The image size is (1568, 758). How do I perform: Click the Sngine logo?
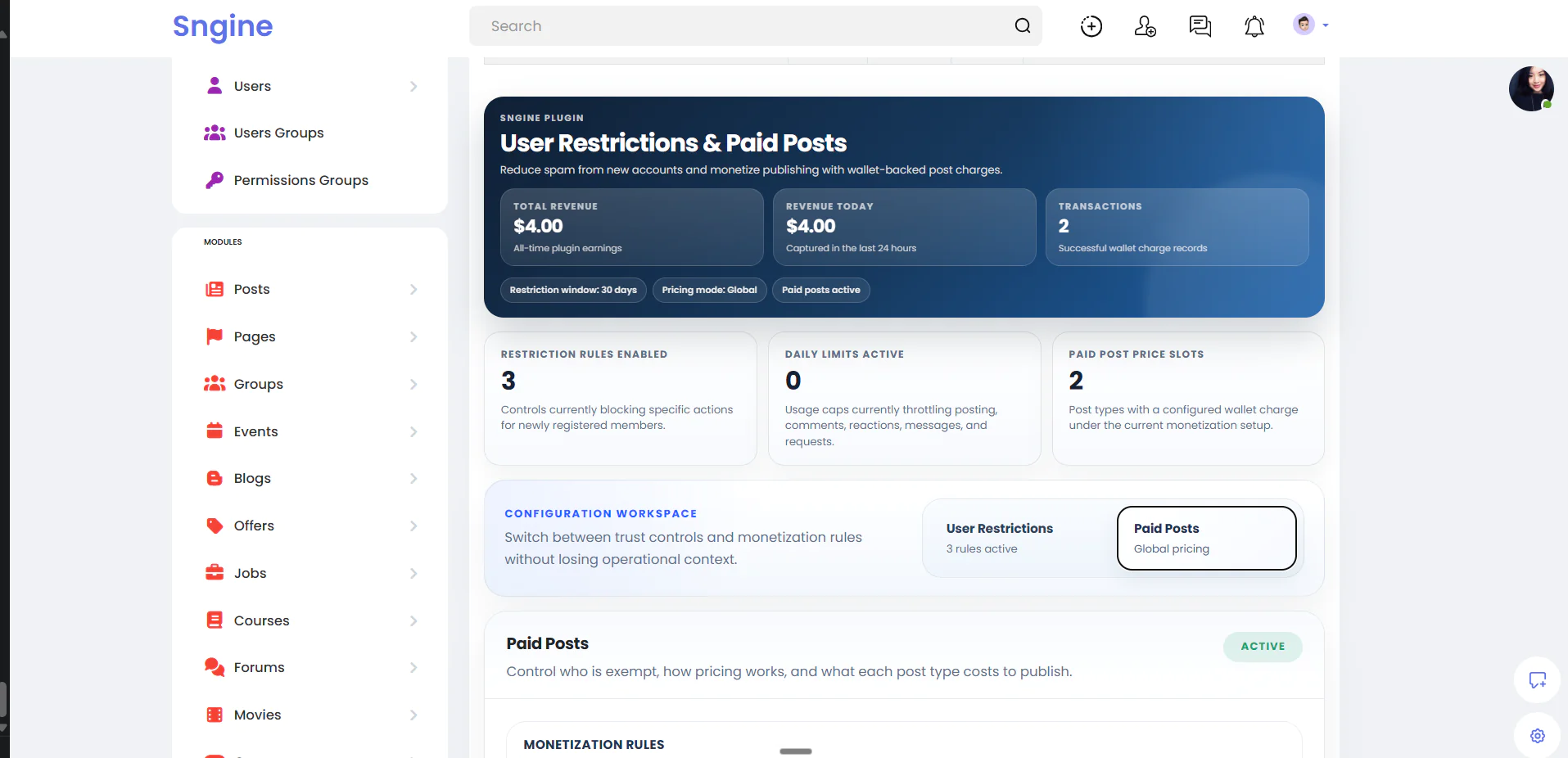(x=223, y=26)
